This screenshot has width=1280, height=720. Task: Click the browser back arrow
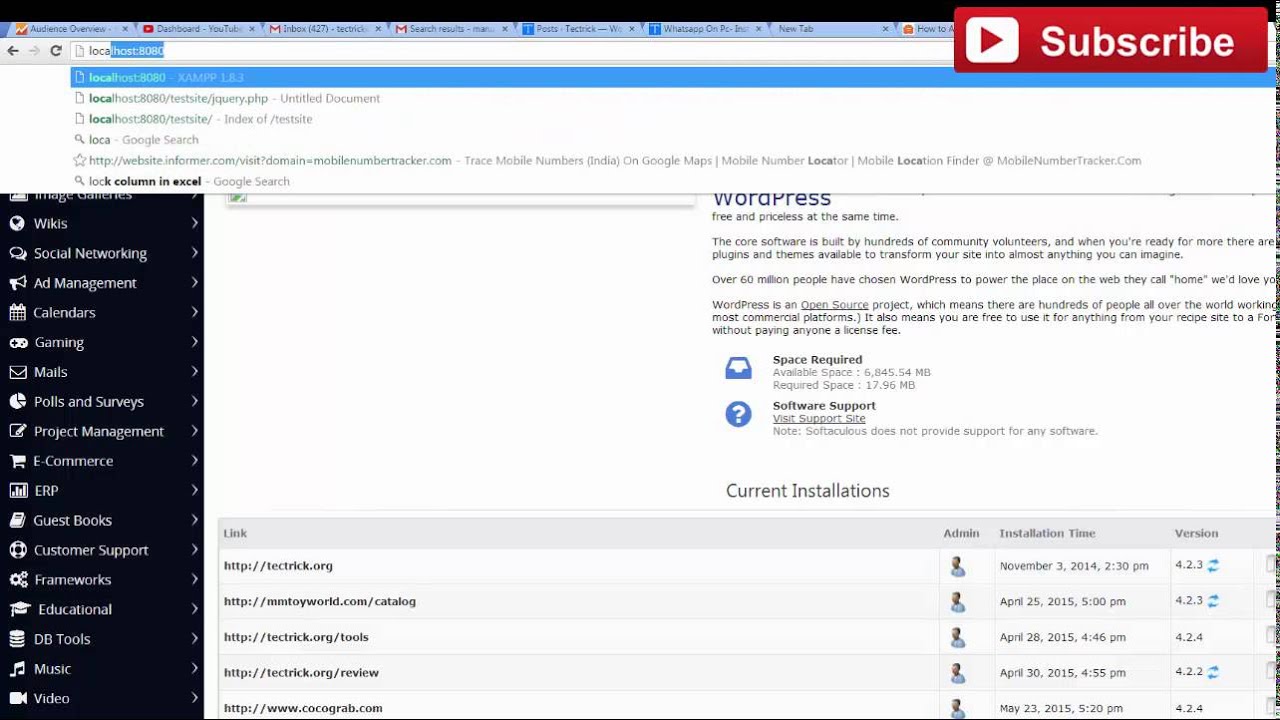(13, 50)
